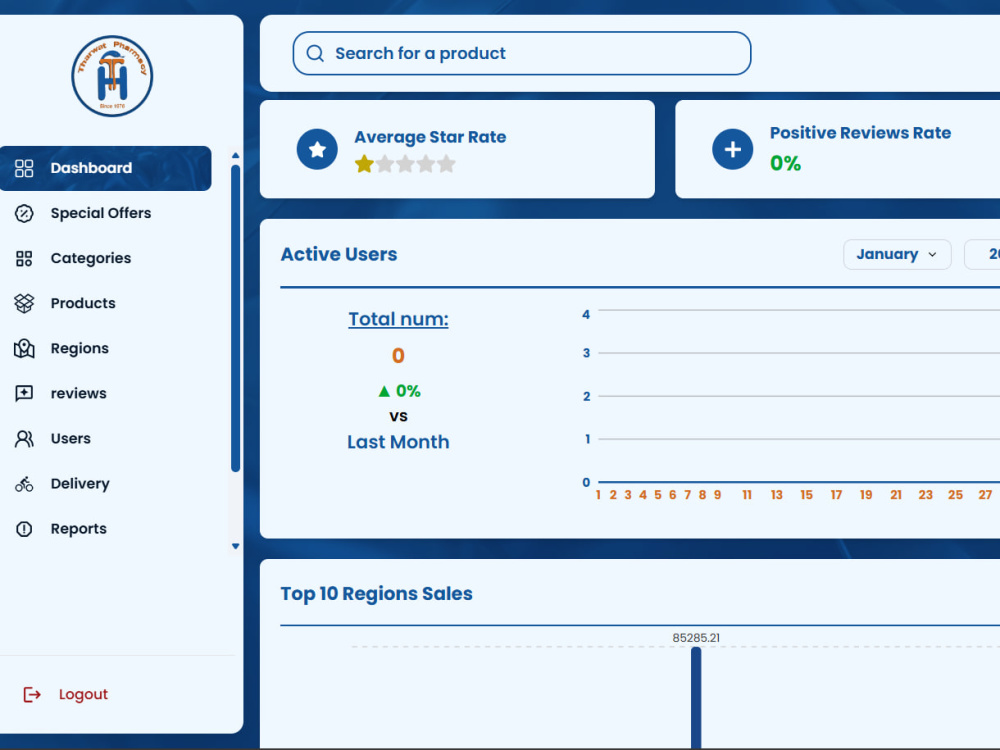The image size is (1000, 750).
Task: Click the fifth grey star in rating
Action: (446, 164)
